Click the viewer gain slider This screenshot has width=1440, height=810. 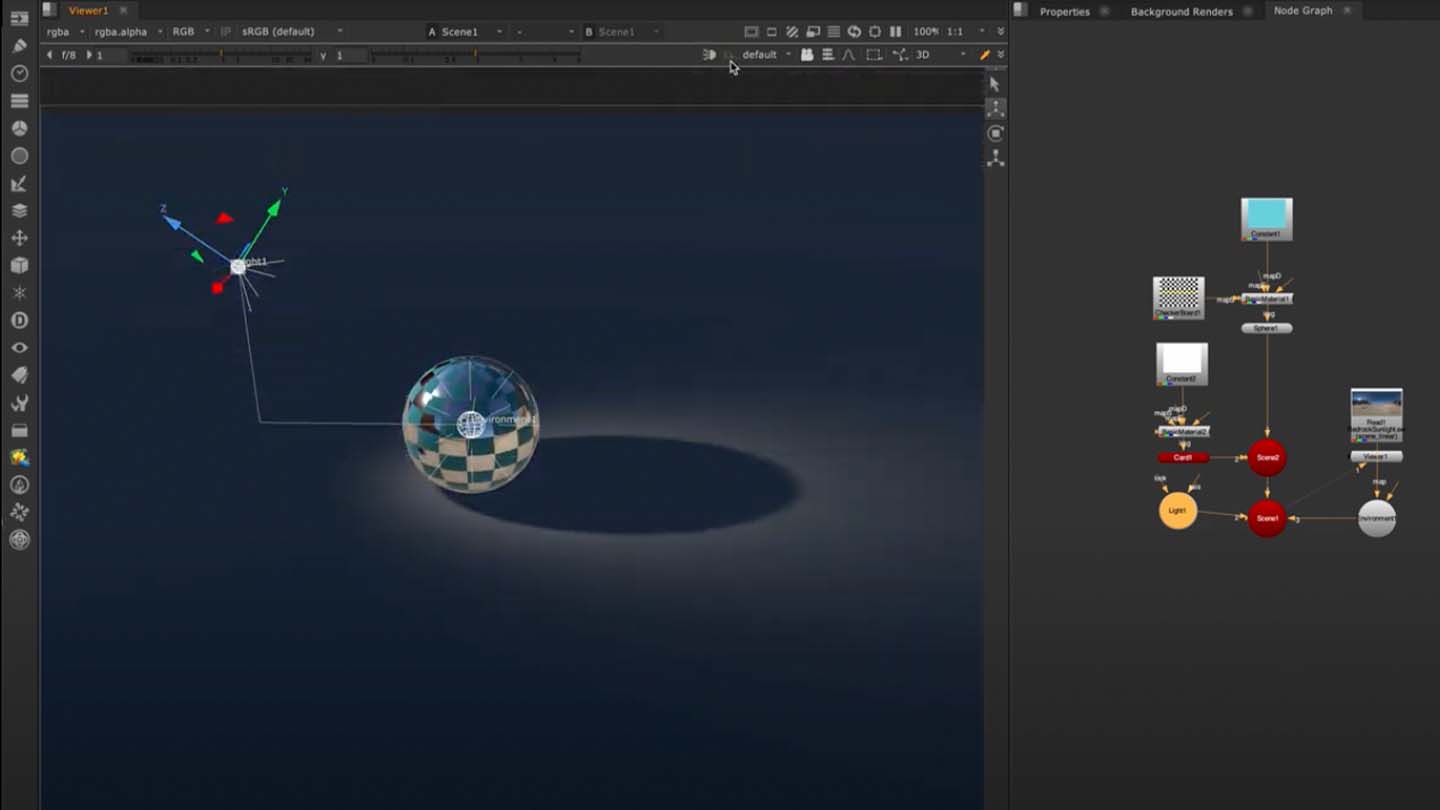point(220,56)
